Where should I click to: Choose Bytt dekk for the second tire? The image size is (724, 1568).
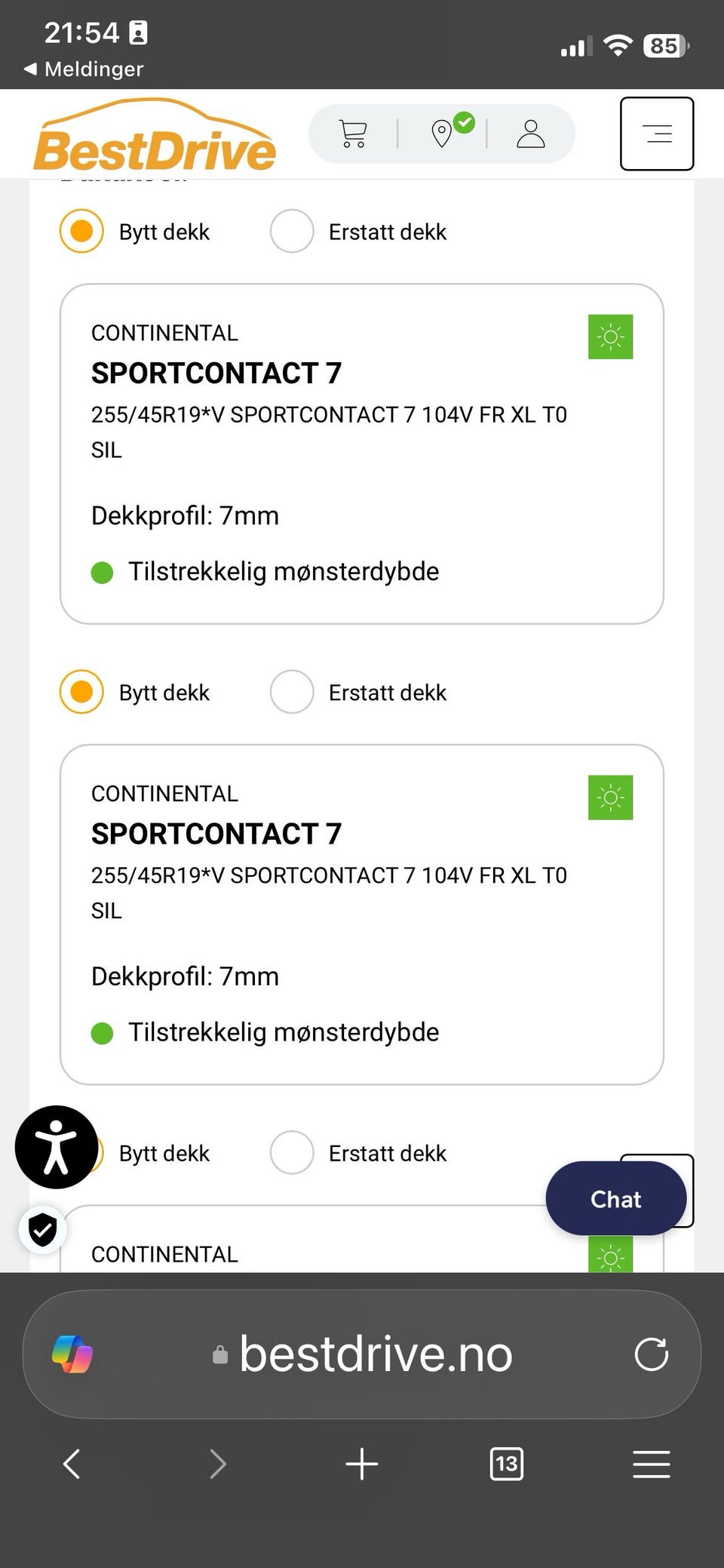point(81,692)
